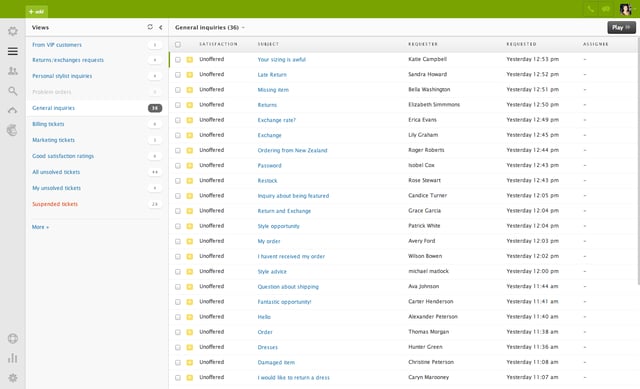Click status icon of 'Fantastic opportunity!' ticket

point(190,302)
